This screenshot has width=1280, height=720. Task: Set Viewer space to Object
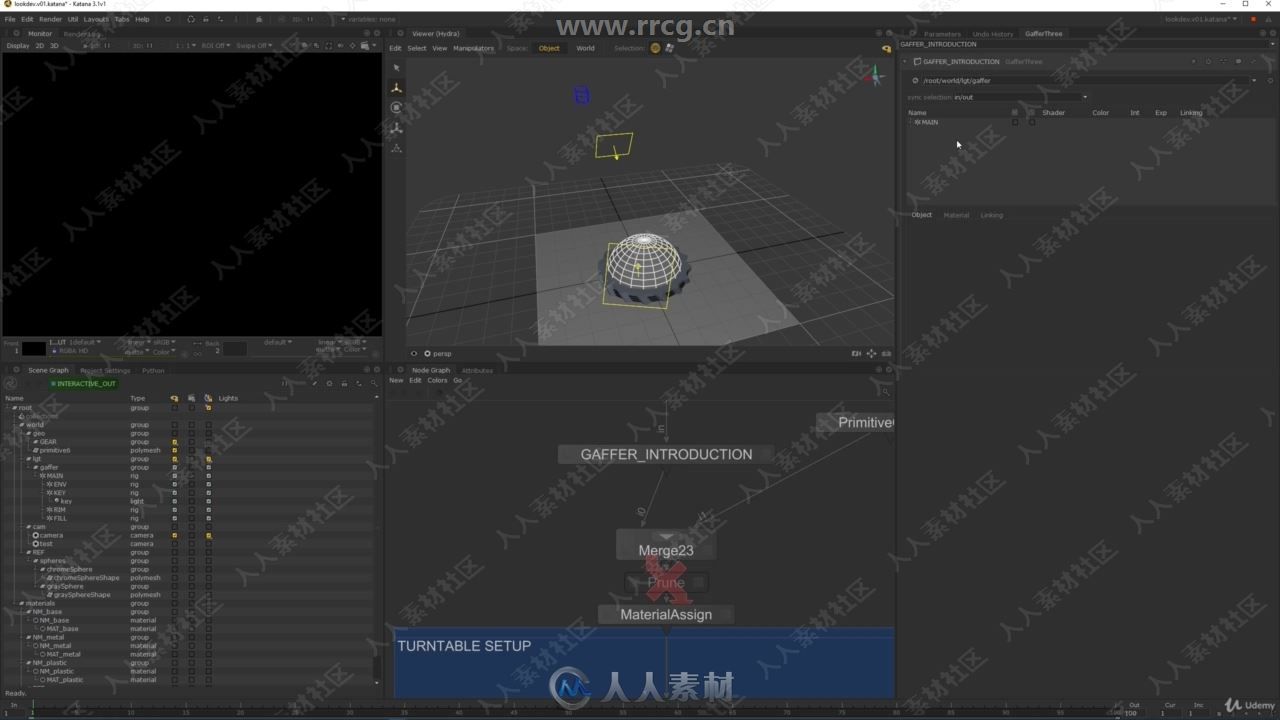[549, 48]
